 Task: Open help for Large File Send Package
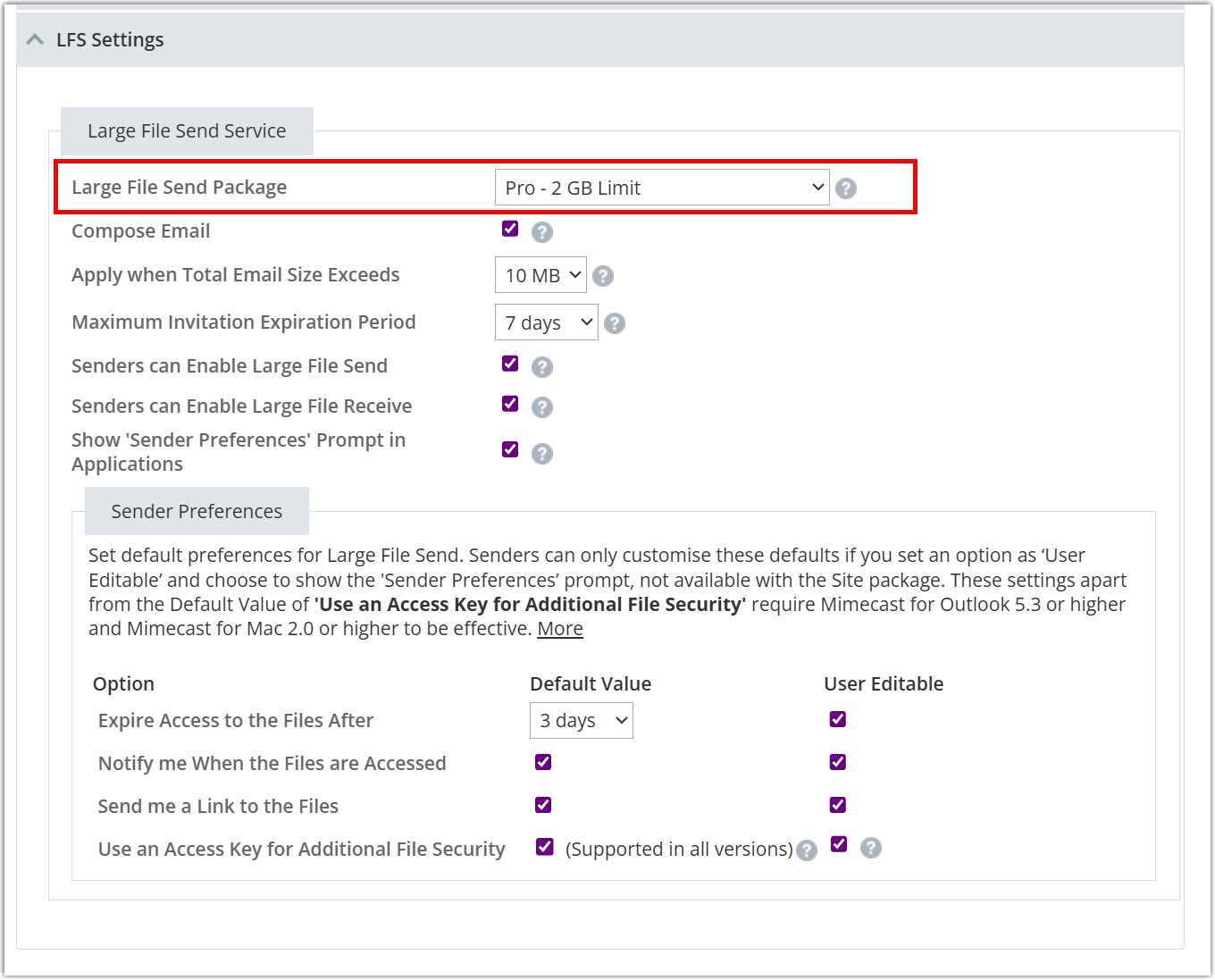[x=846, y=188]
